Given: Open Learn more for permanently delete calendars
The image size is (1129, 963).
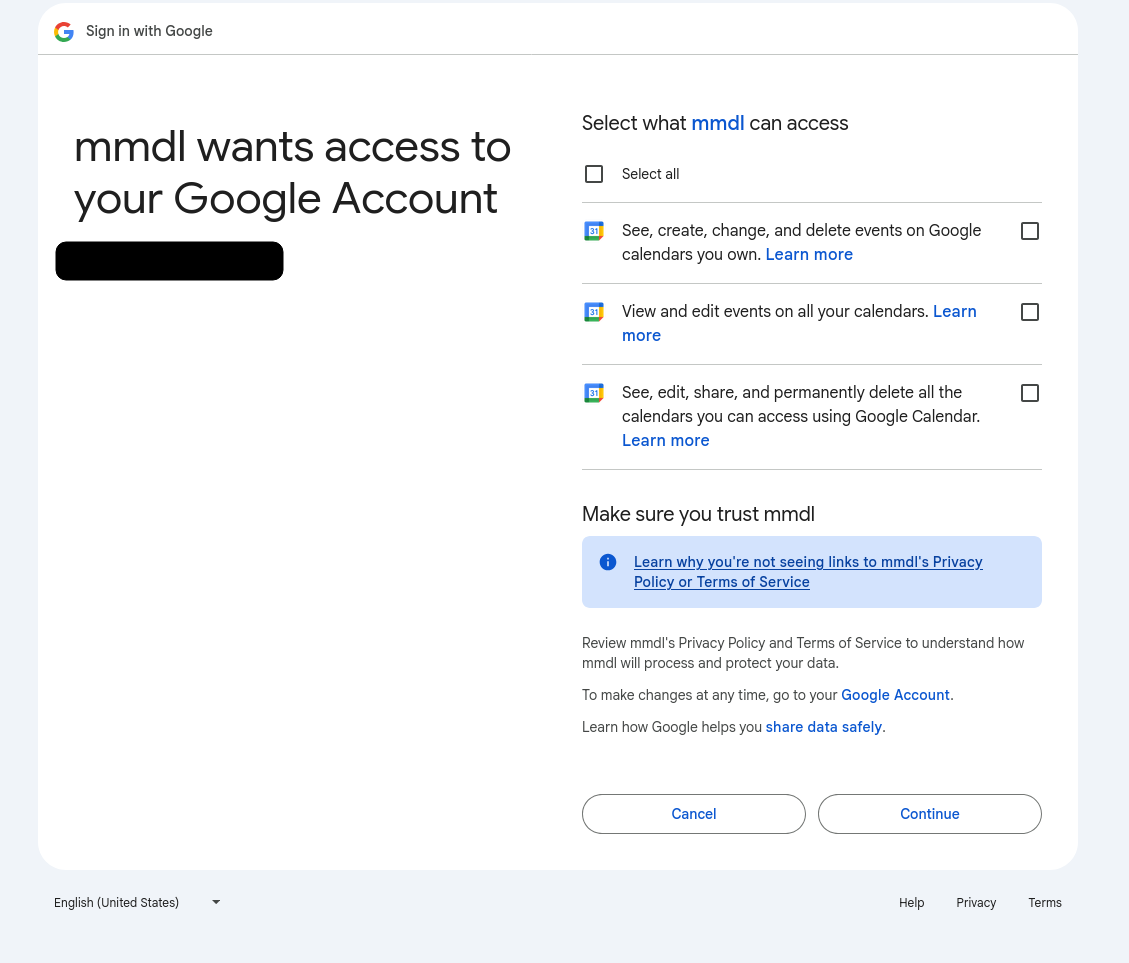Looking at the screenshot, I should pyautogui.click(x=666, y=440).
